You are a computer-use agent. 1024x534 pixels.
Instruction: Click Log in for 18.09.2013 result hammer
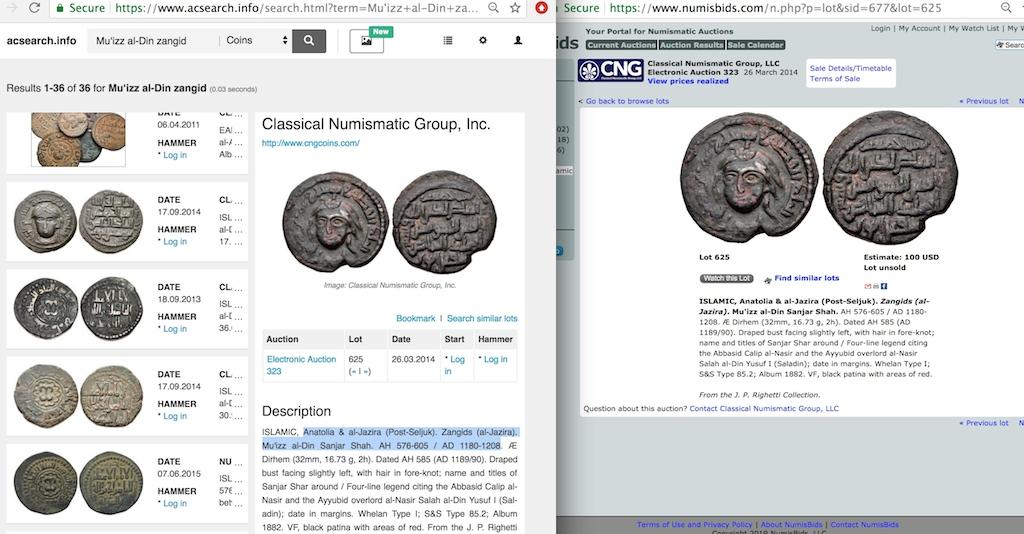pos(174,329)
